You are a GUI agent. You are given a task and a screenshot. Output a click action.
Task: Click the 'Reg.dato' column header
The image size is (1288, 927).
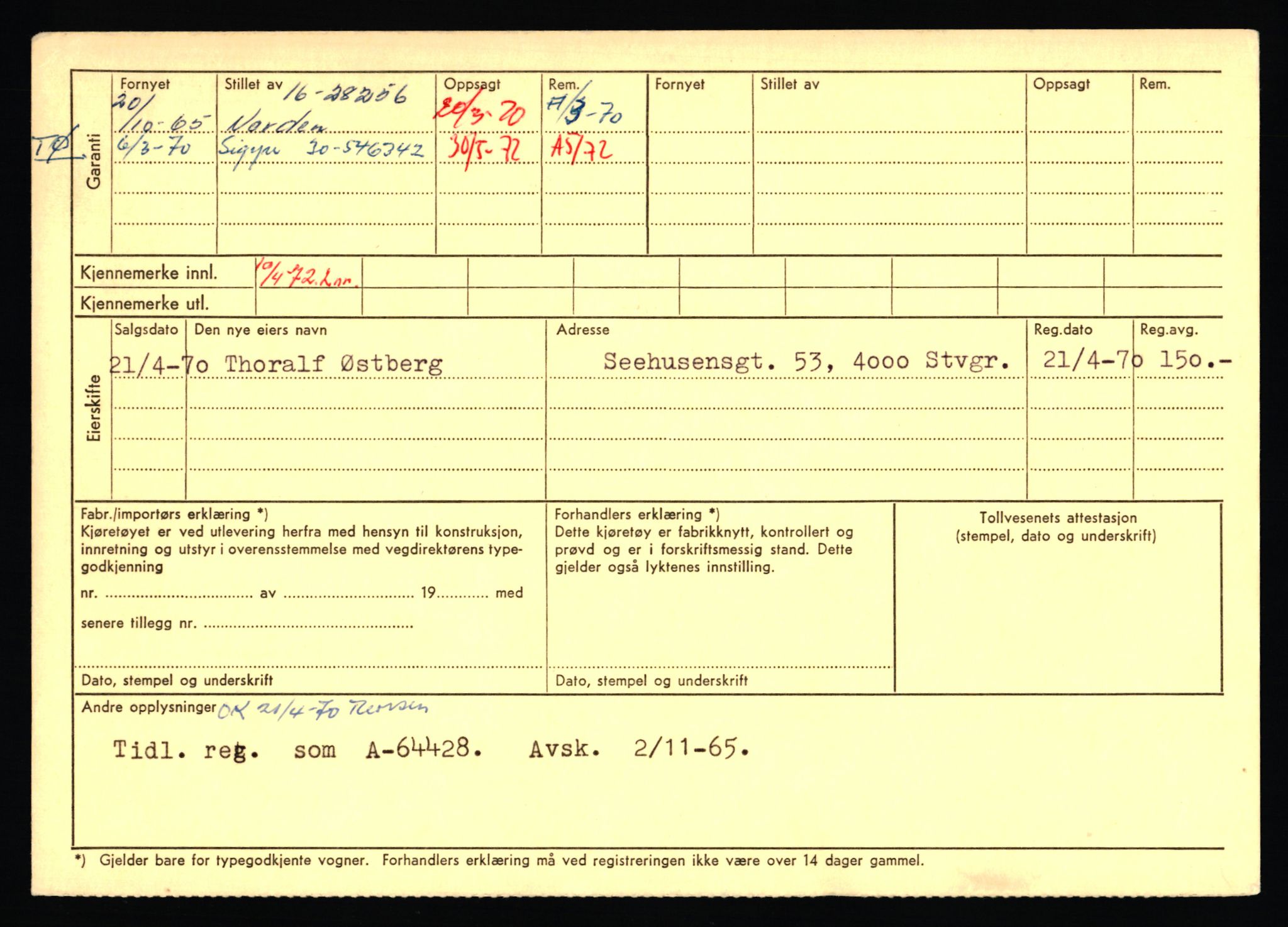point(1063,330)
